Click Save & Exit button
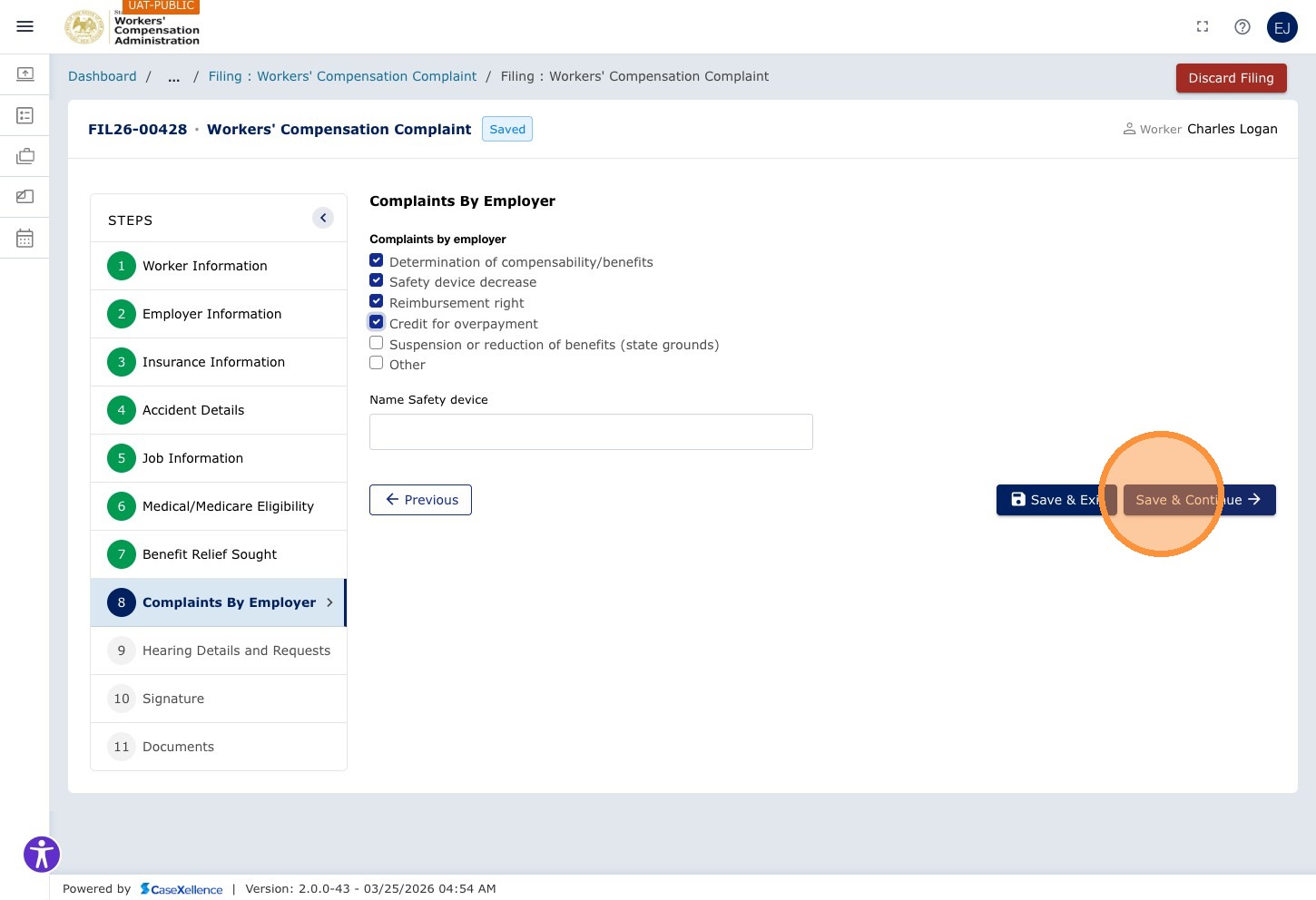The width and height of the screenshot is (1316, 900). pyautogui.click(x=1056, y=500)
